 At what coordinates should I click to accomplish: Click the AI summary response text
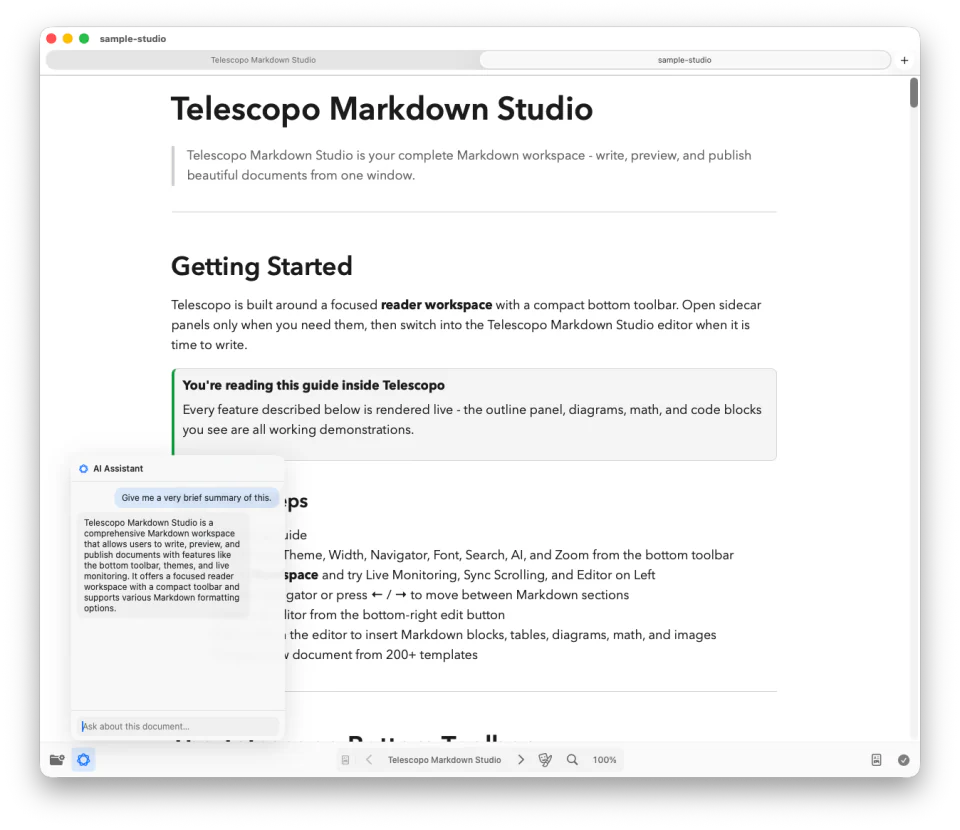click(x=162, y=565)
